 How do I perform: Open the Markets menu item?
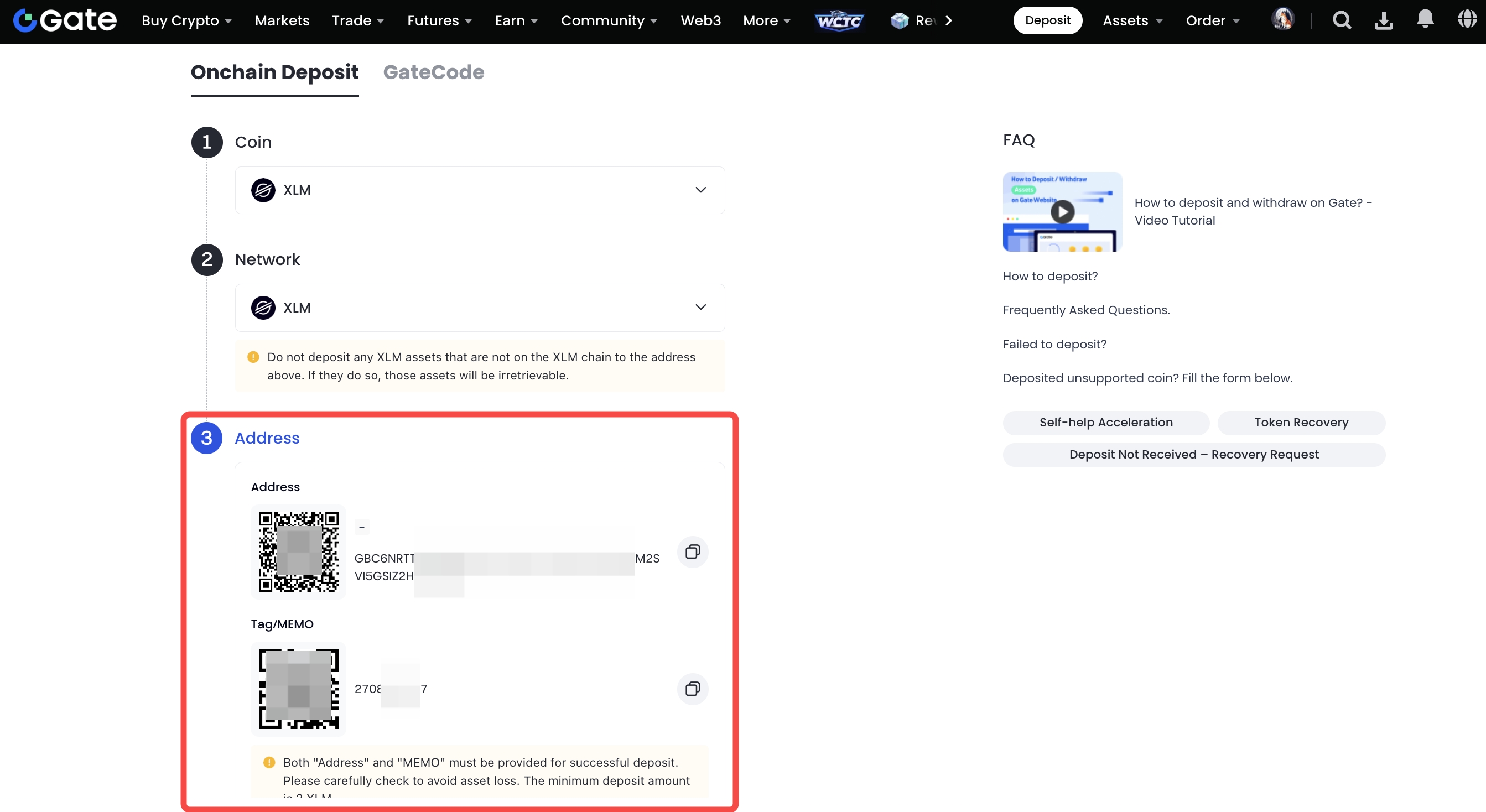[282, 21]
